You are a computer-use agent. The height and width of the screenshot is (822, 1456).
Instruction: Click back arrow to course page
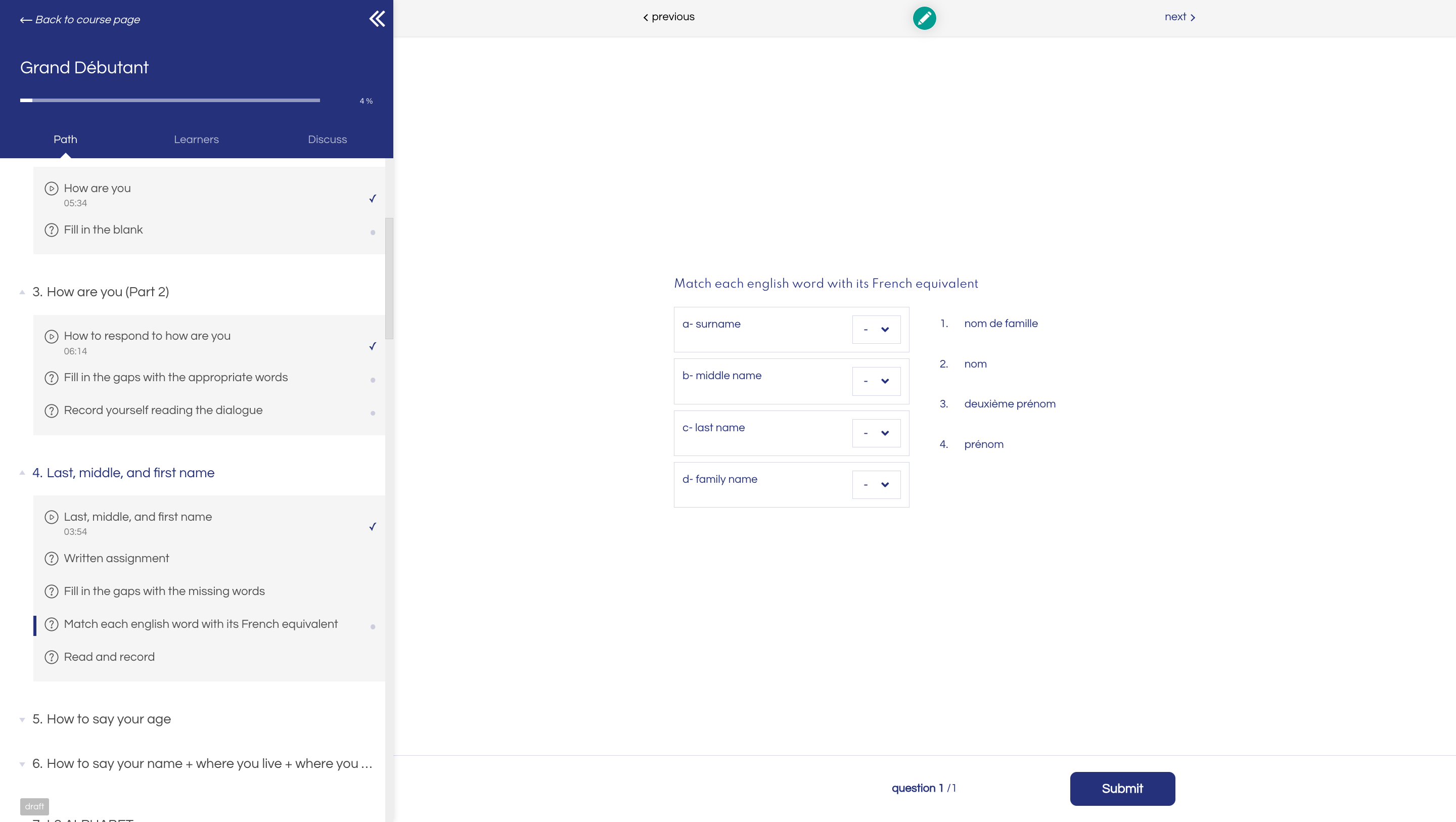coord(25,20)
